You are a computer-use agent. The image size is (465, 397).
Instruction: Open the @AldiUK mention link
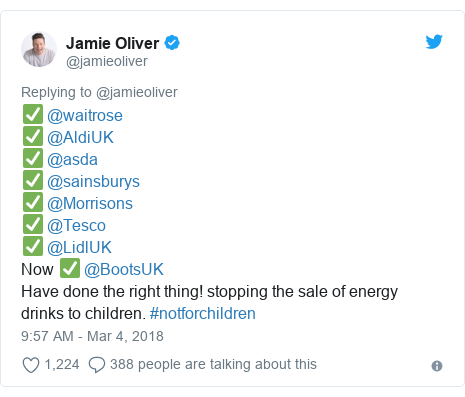pyautogui.click(x=80, y=138)
